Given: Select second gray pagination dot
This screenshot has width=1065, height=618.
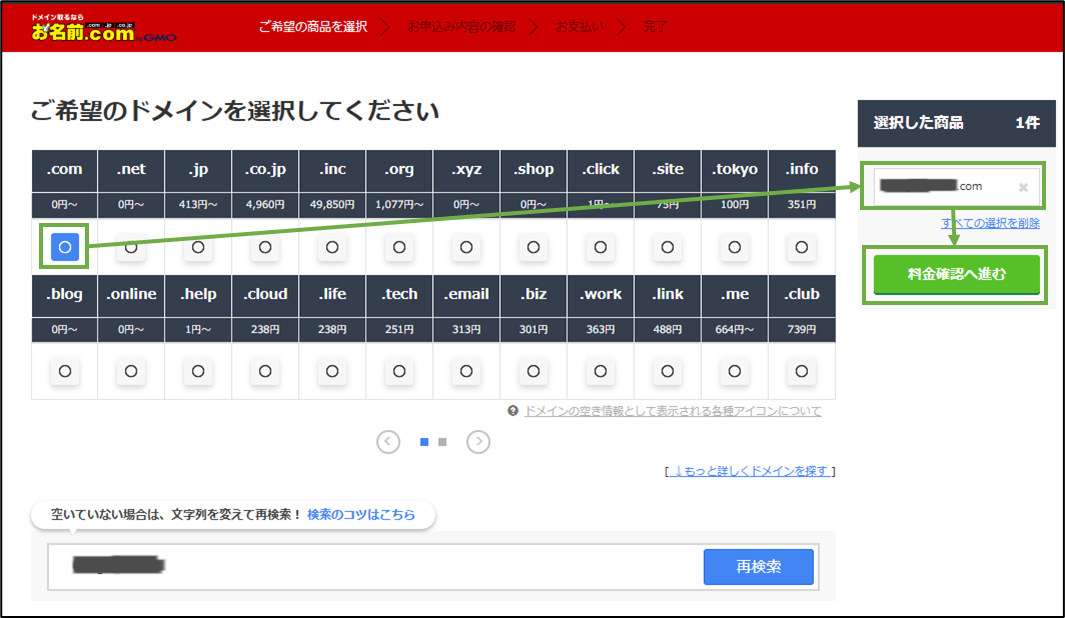Looking at the screenshot, I should pyautogui.click(x=442, y=442).
